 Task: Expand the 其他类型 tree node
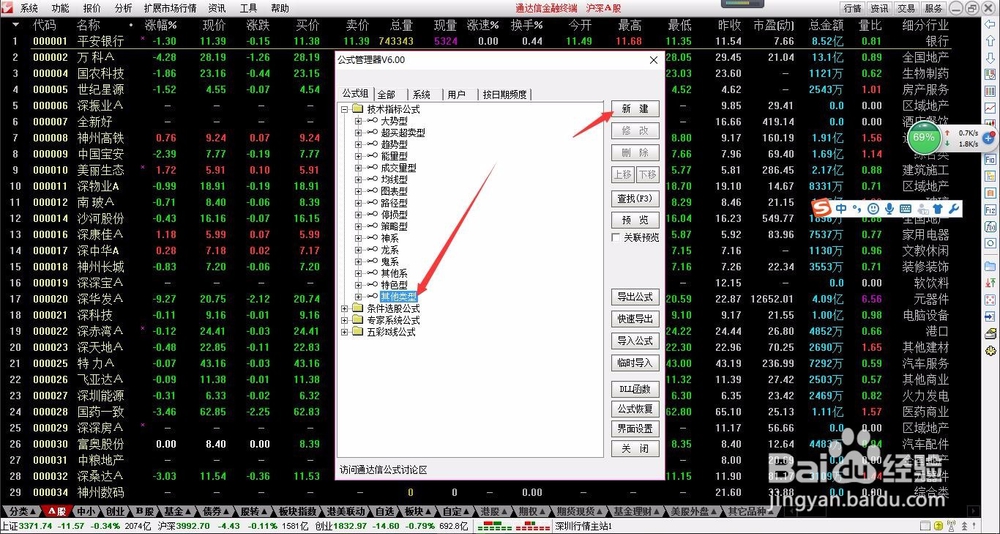358,297
